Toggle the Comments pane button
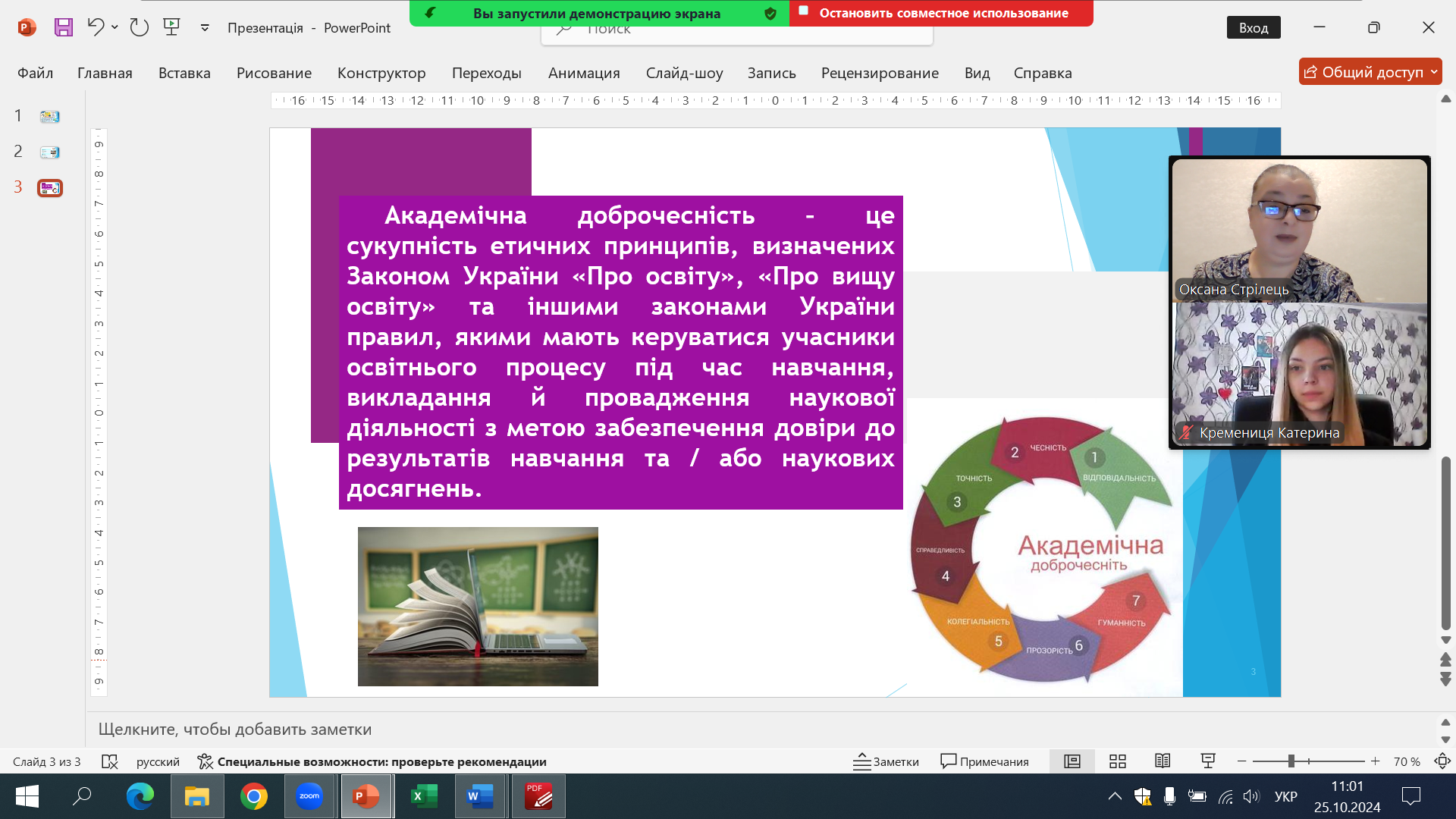This screenshot has height=819, width=1456. click(x=984, y=761)
